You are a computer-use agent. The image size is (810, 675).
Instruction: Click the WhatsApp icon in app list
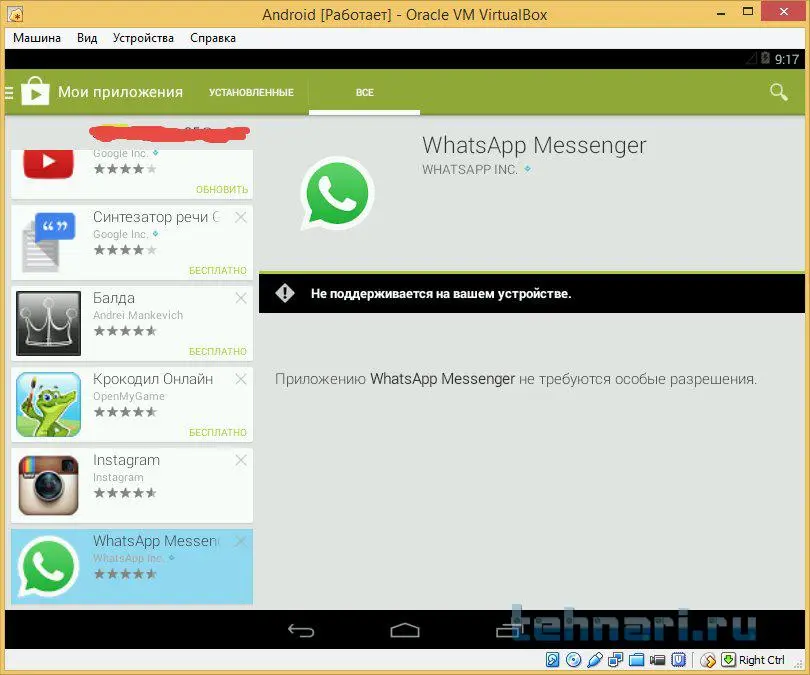coord(49,567)
